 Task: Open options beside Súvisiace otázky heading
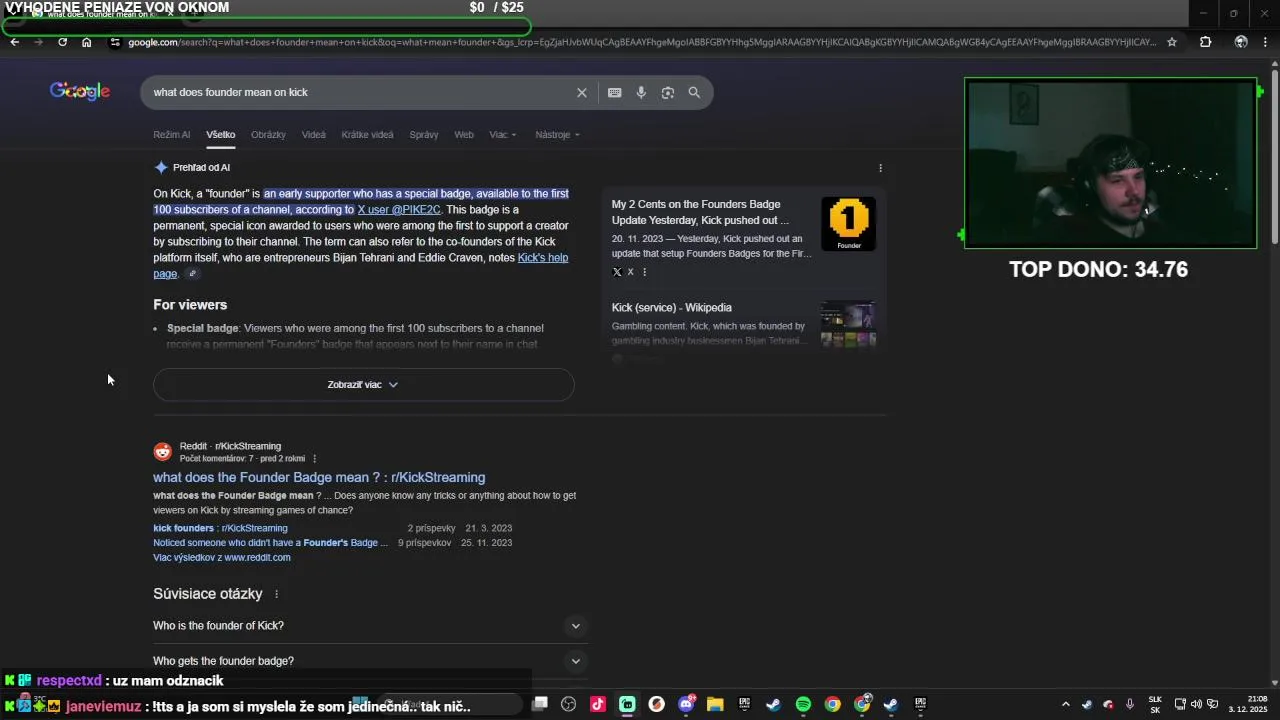pos(276,594)
